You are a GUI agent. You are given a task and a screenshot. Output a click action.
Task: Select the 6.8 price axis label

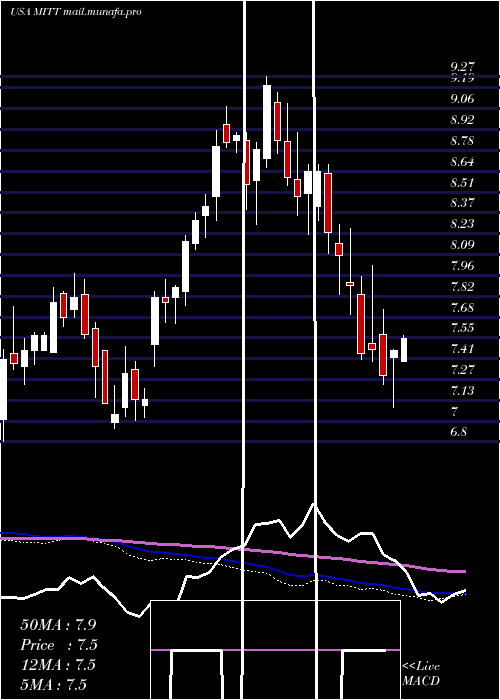(459, 432)
